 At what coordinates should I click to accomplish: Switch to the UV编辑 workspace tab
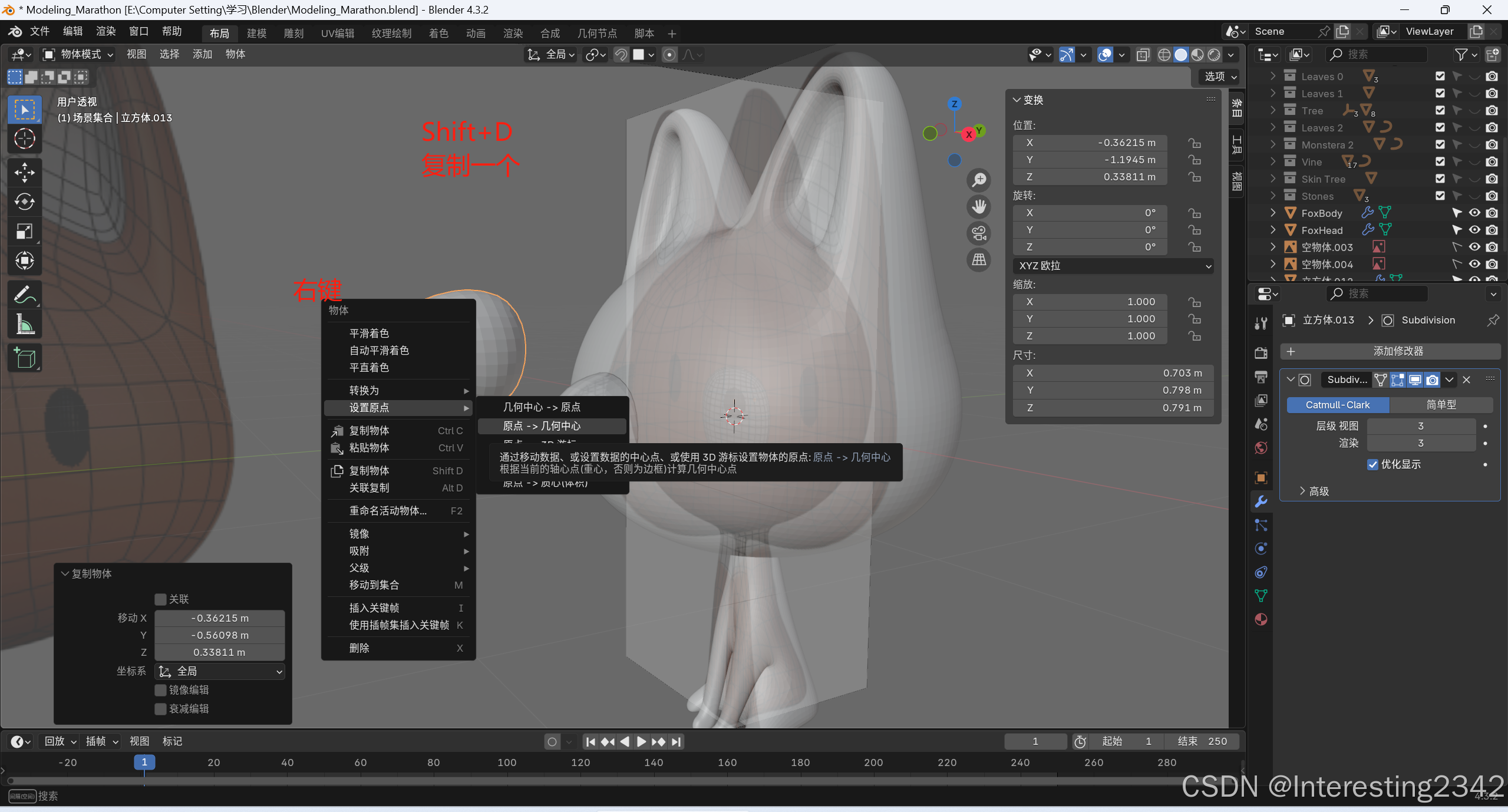click(338, 34)
